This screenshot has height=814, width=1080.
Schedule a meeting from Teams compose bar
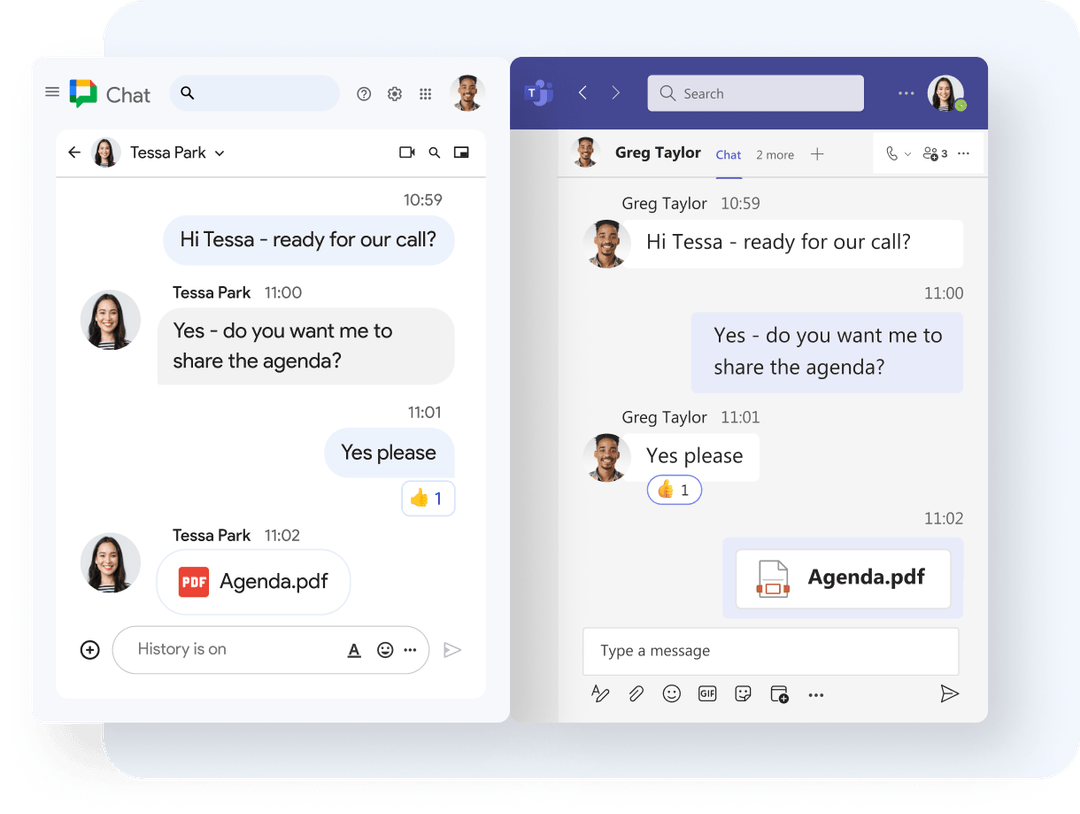pyautogui.click(x=779, y=694)
